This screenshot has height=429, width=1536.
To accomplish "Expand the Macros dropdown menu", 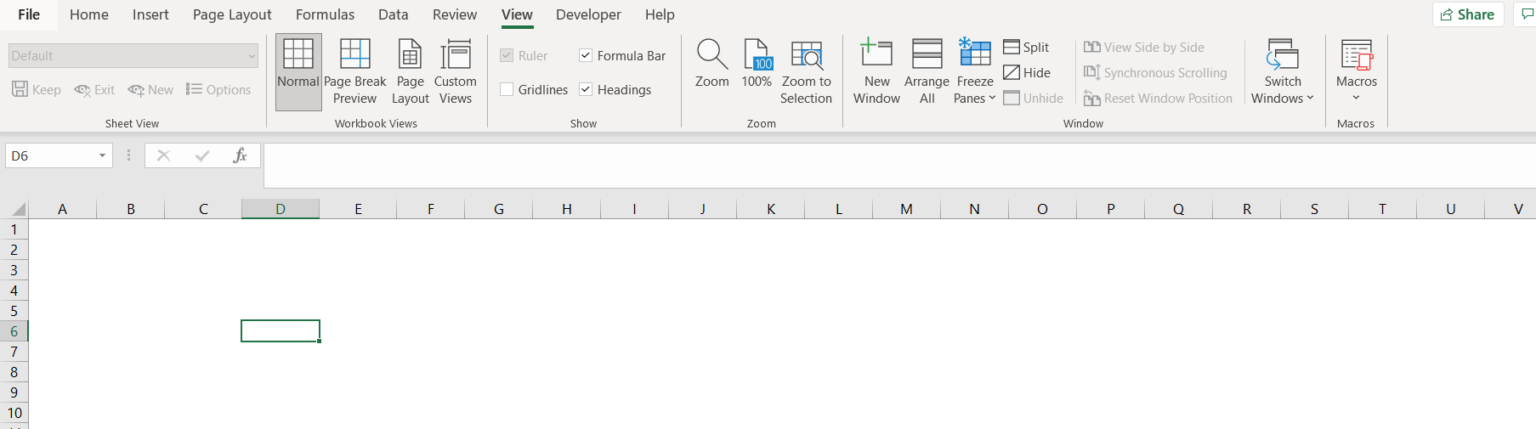I will pyautogui.click(x=1356, y=72).
